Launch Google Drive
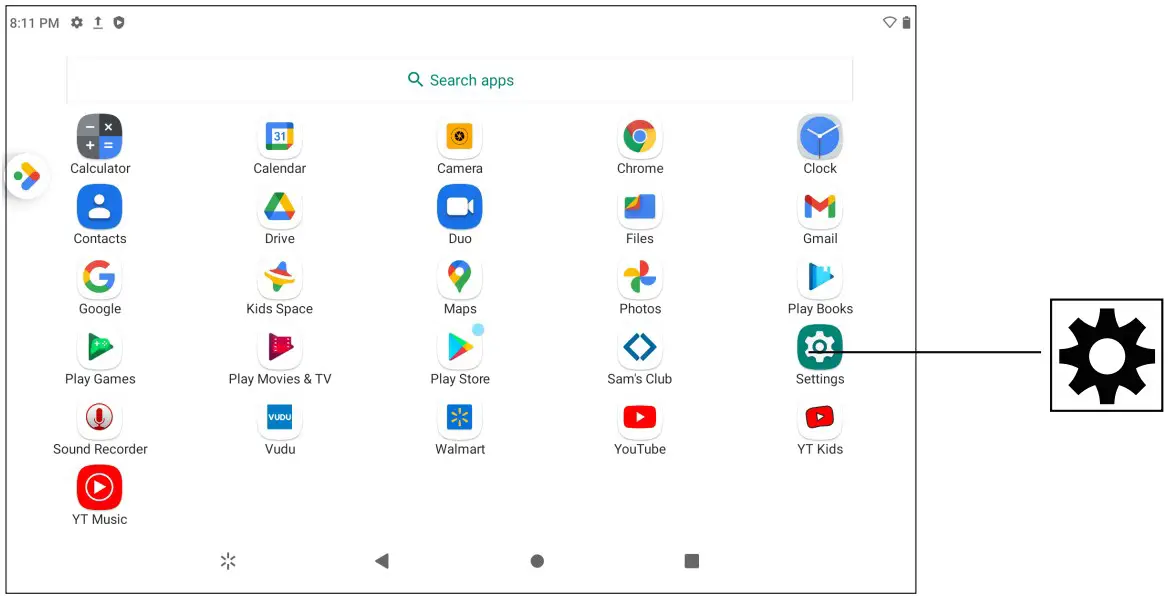The width and height of the screenshot is (1171, 596). (x=279, y=208)
